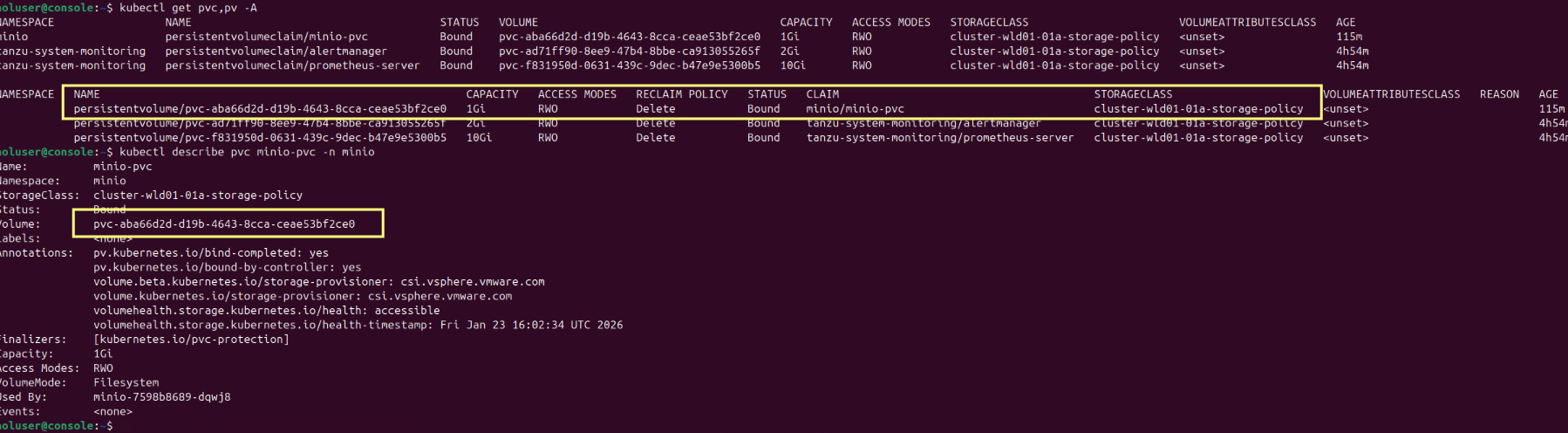Click the persistentvolumeclaim/alertmanager entry

coord(276,52)
